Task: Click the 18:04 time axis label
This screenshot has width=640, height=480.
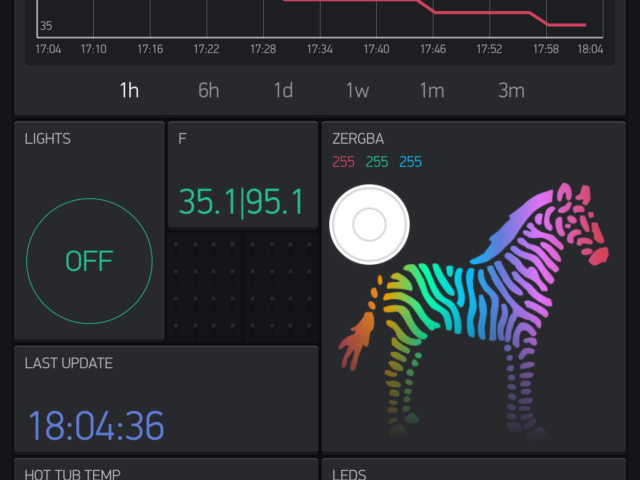Action: click(x=590, y=49)
